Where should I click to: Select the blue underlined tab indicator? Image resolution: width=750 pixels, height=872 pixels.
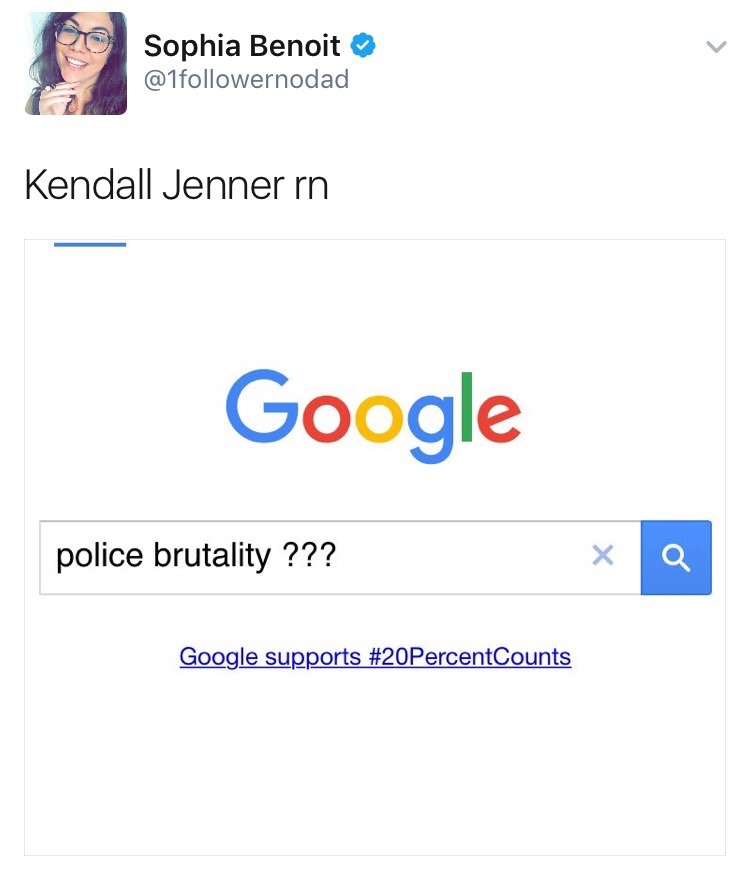90,244
